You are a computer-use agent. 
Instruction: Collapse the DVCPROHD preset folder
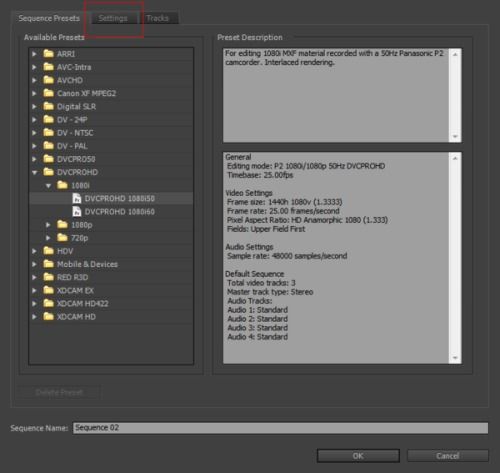coord(34,172)
